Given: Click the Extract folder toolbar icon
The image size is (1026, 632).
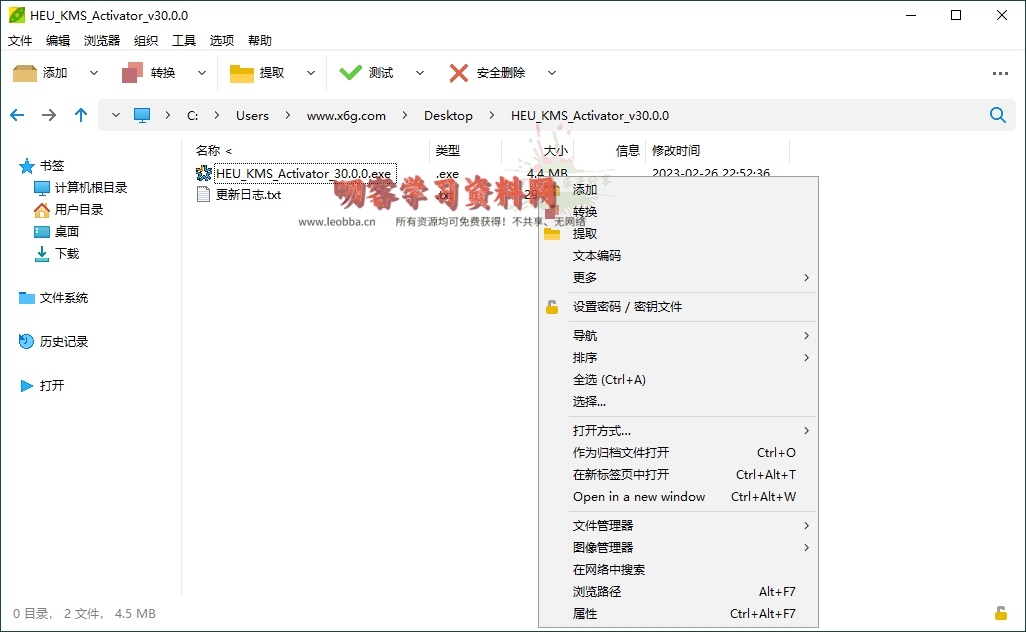Looking at the screenshot, I should [242, 73].
